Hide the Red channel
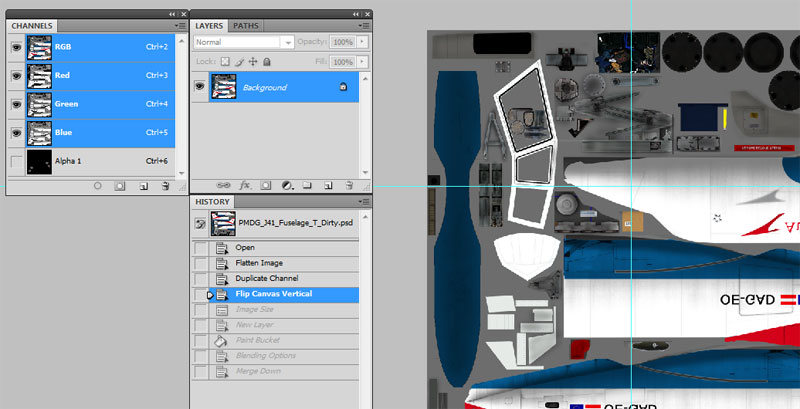 pyautogui.click(x=17, y=75)
